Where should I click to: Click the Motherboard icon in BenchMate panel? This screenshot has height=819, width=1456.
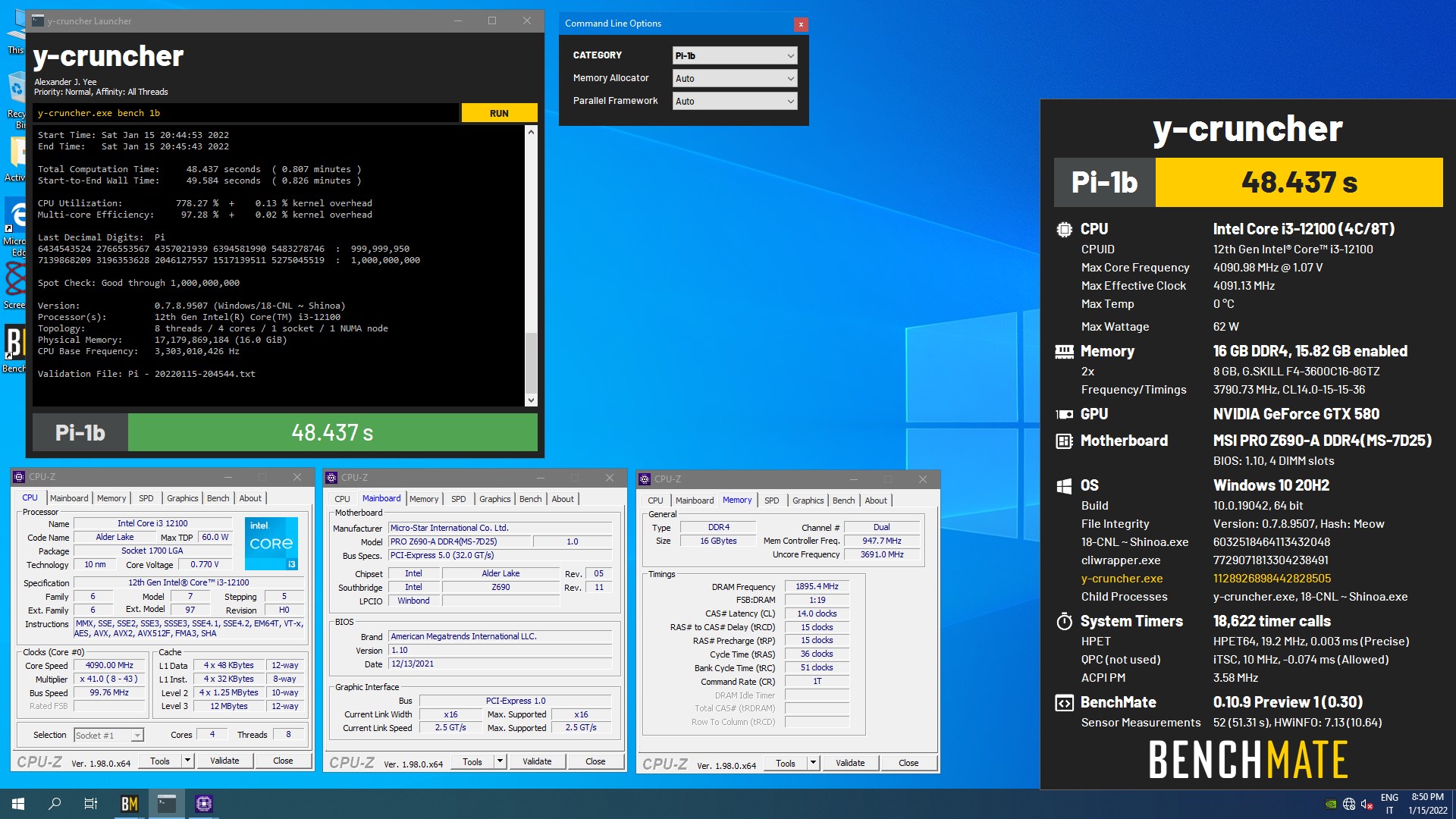(x=1065, y=441)
